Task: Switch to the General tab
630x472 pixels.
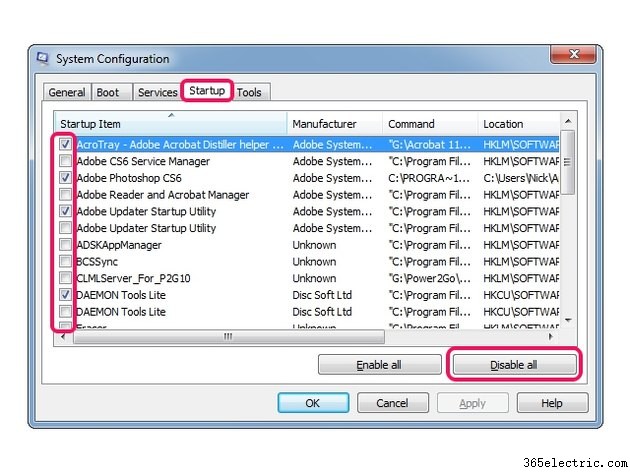Action: tap(67, 92)
